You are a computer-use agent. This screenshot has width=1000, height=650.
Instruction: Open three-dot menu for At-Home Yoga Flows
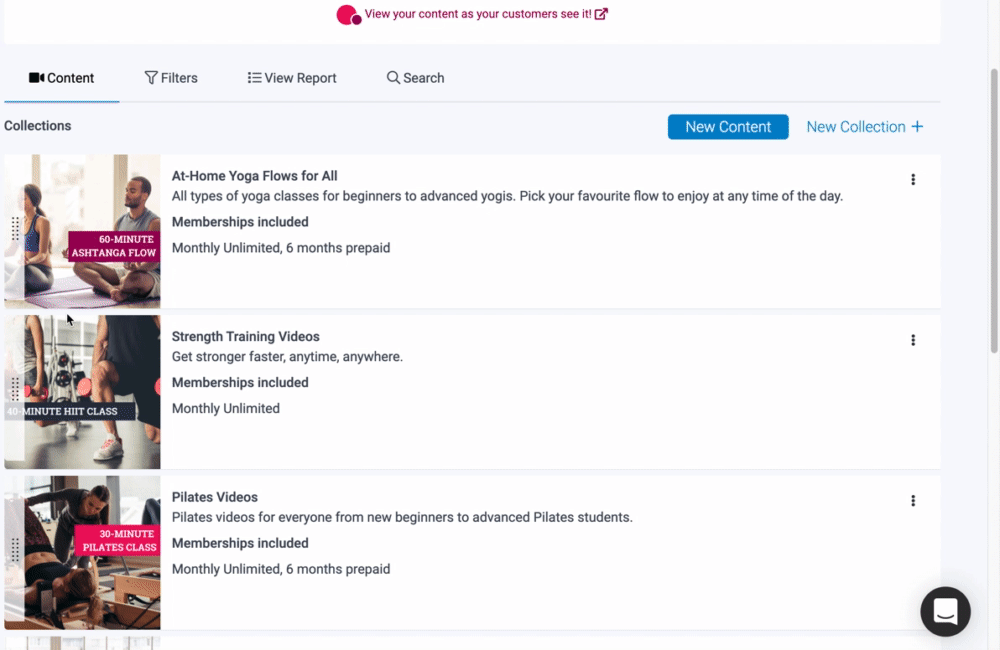[x=913, y=180]
